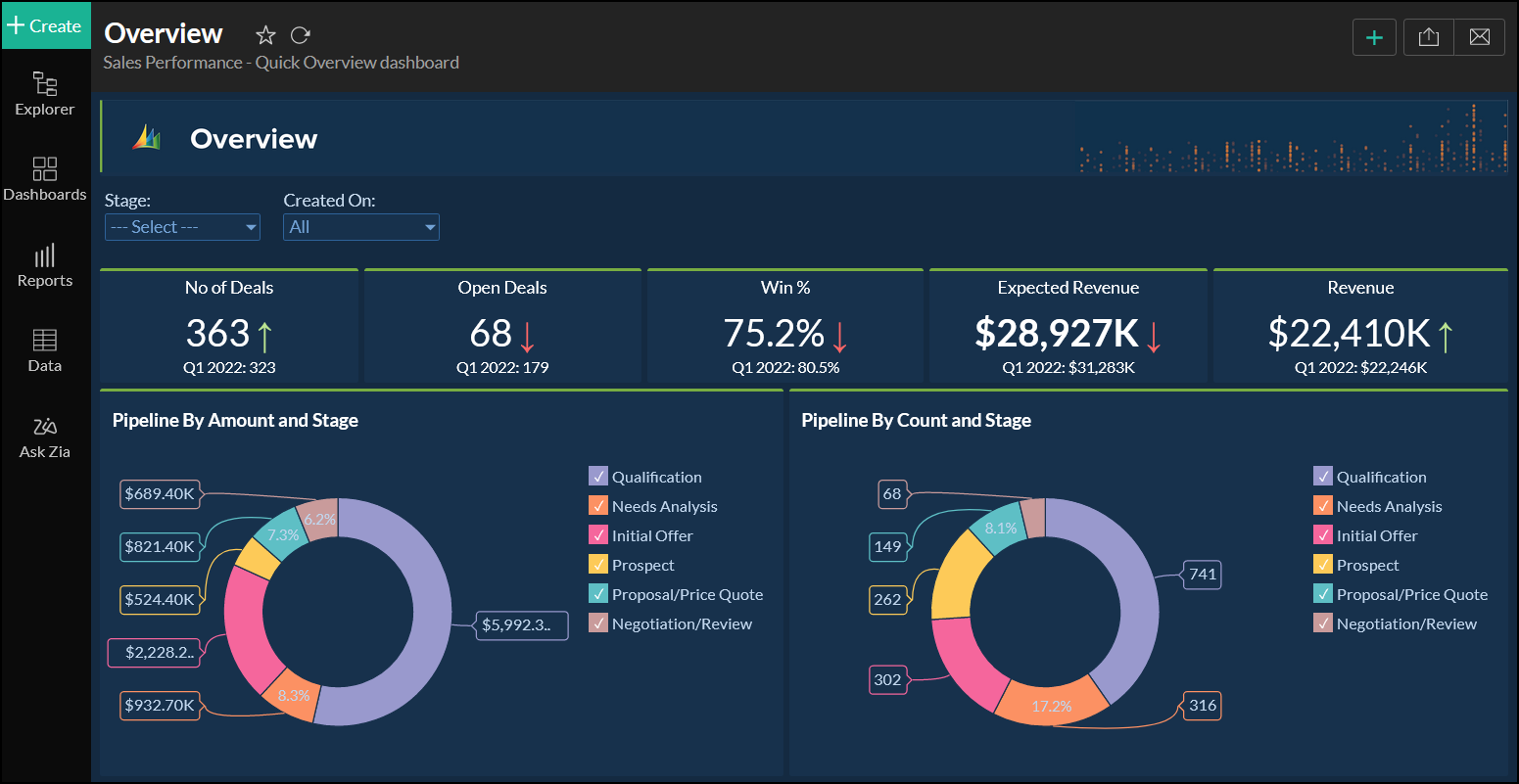Uncheck Negotiation/Review in Count chart legend
The width and height of the screenshot is (1519, 784).
[x=1323, y=623]
